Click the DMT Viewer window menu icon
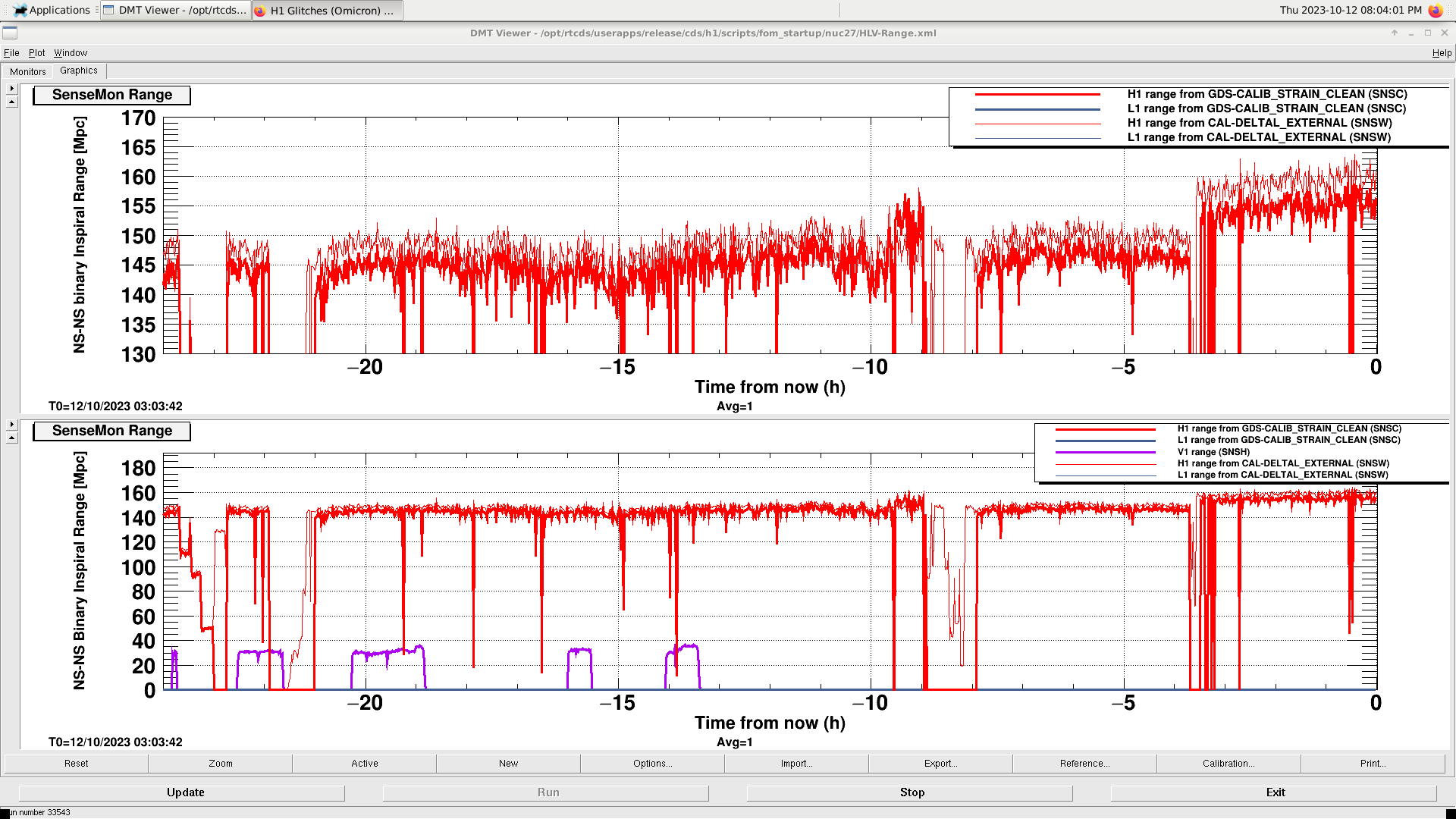The width and height of the screenshot is (1456, 819). [x=10, y=33]
